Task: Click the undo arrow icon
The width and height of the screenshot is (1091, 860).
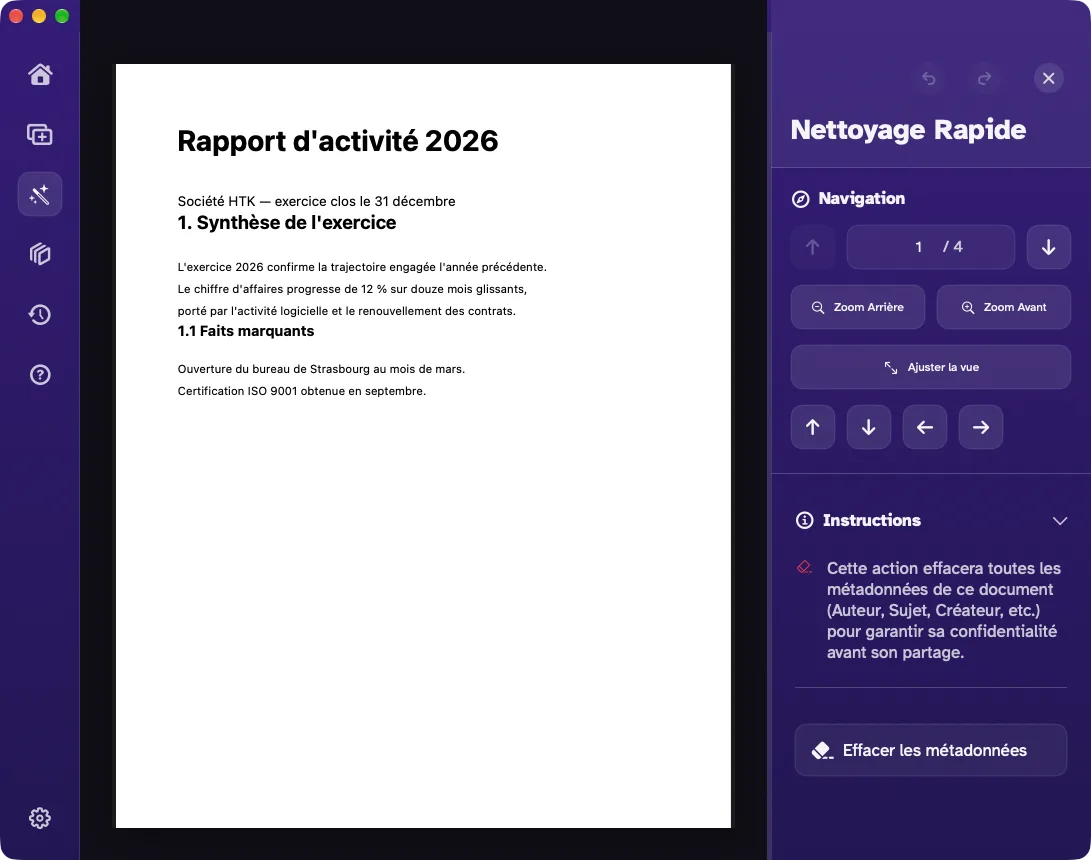Action: 929,78
